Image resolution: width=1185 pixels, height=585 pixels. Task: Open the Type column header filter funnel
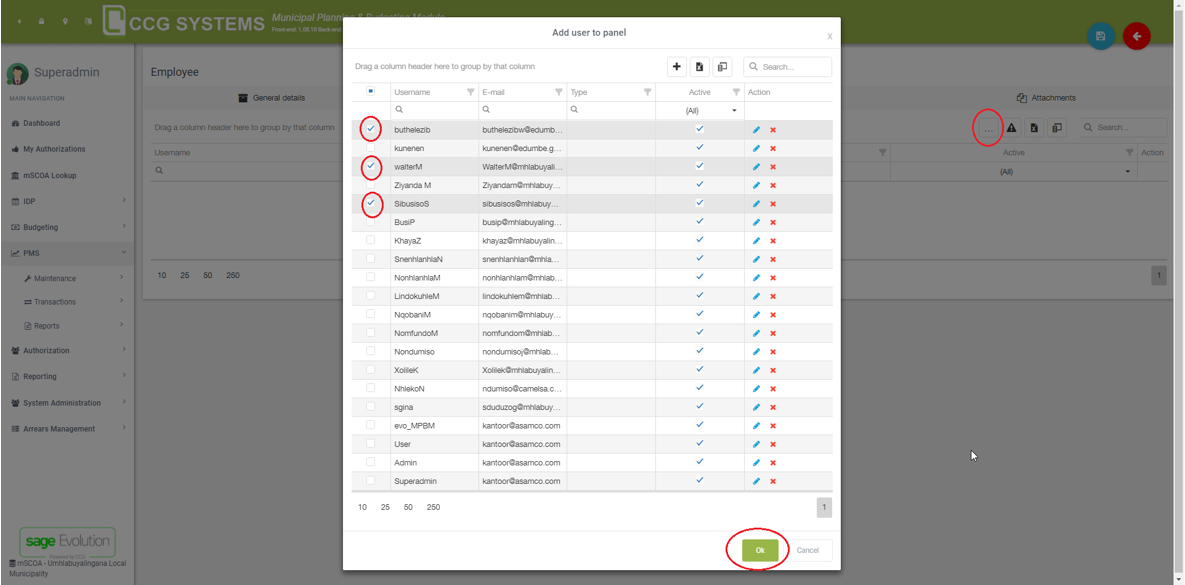coord(647,92)
